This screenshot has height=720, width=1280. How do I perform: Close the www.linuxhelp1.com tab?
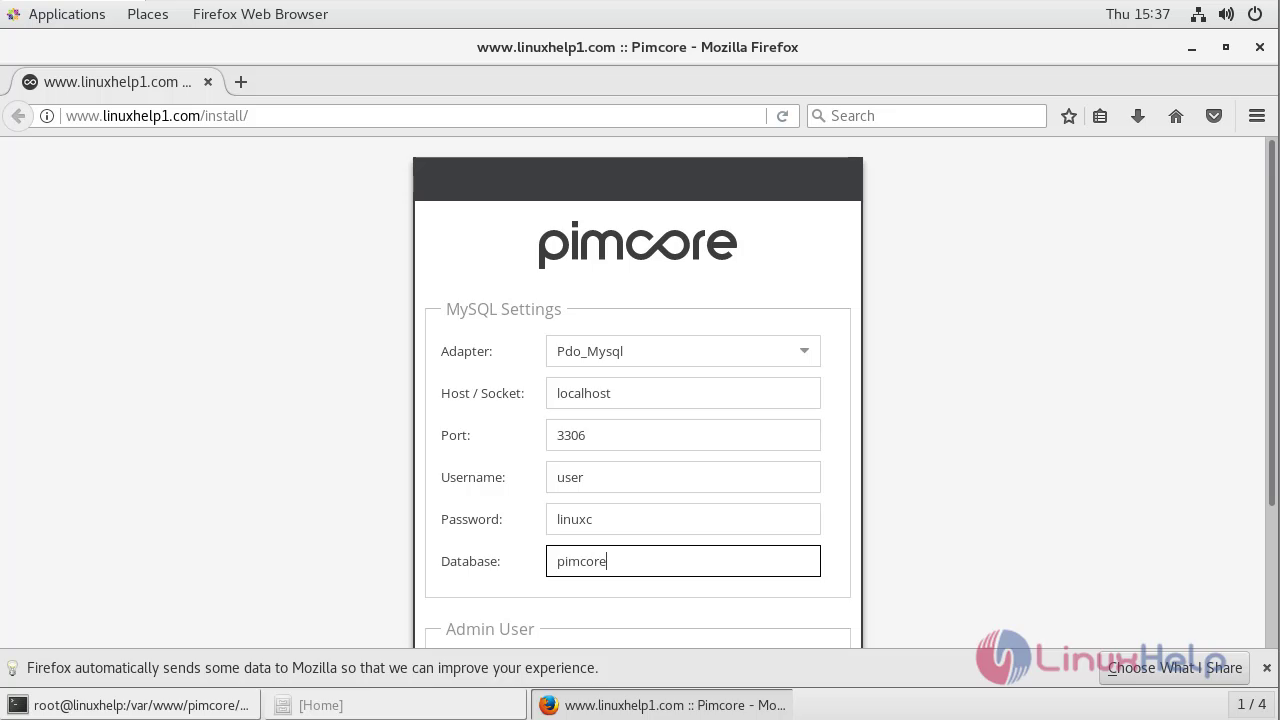208,82
